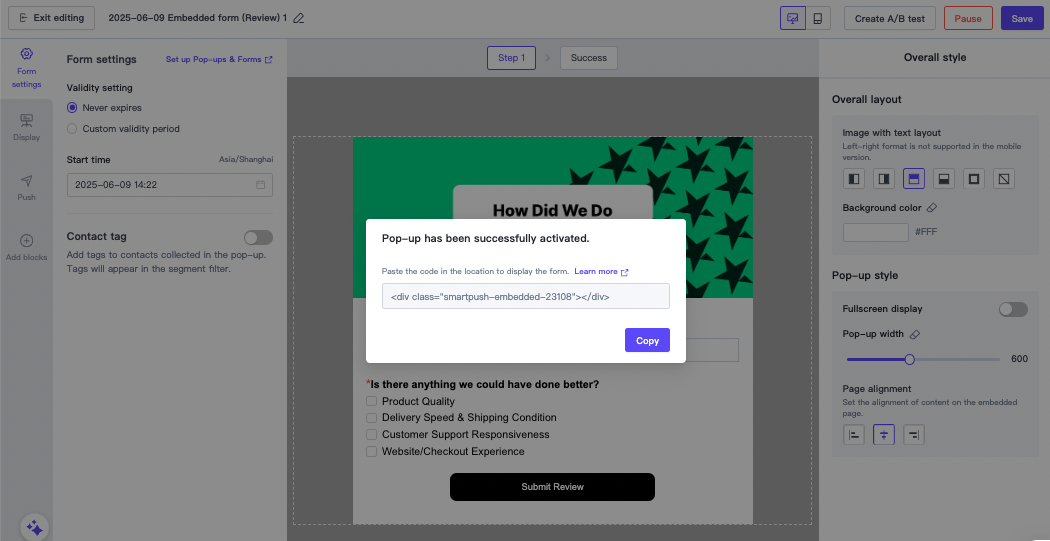Select center page alignment icon
The height and width of the screenshot is (541, 1050).
click(x=883, y=434)
